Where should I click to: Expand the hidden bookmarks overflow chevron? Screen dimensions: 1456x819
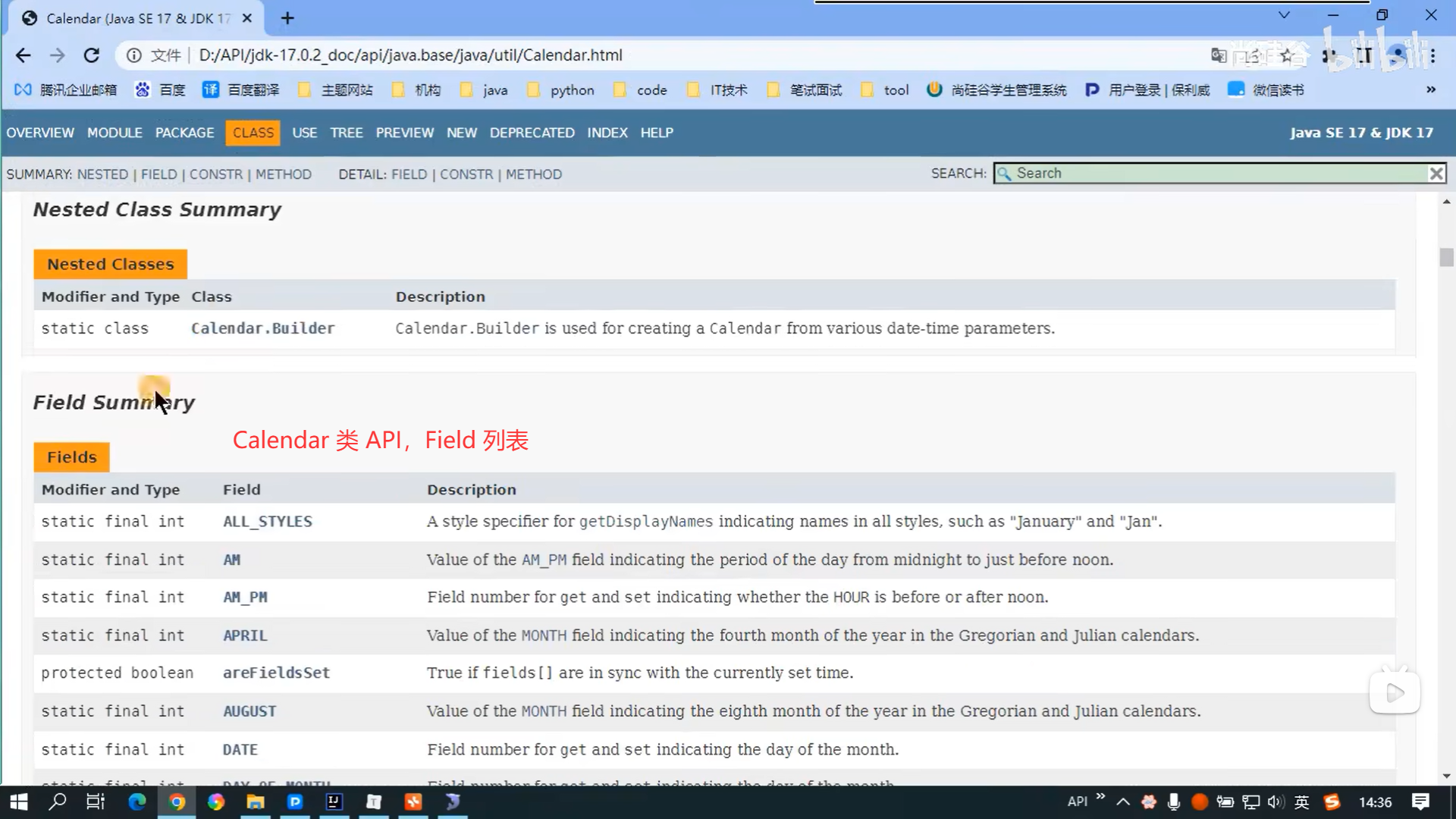[1431, 89]
